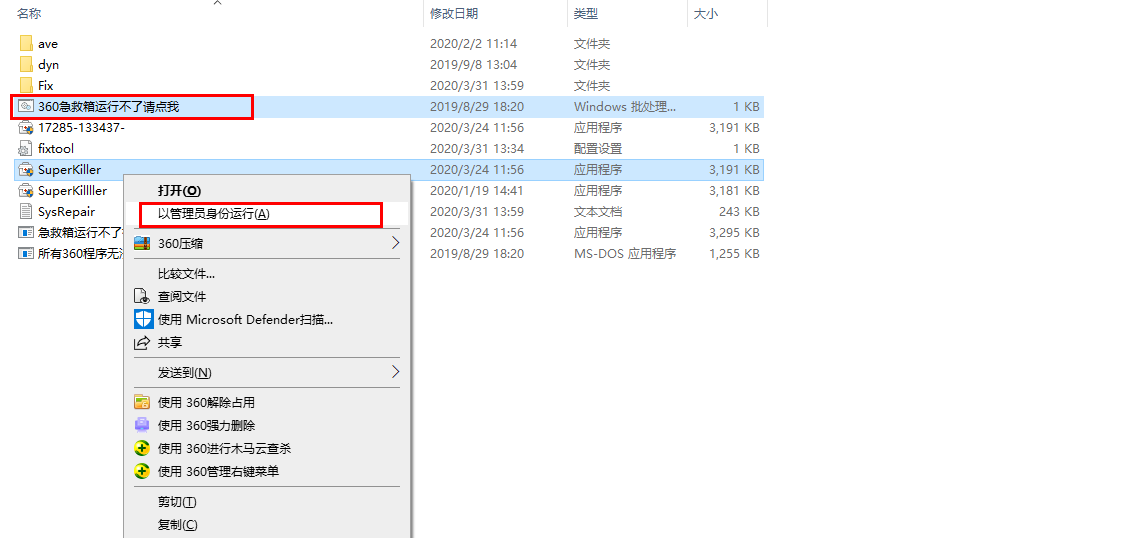Click the 类型 column header
1123x538 pixels.
click(586, 14)
